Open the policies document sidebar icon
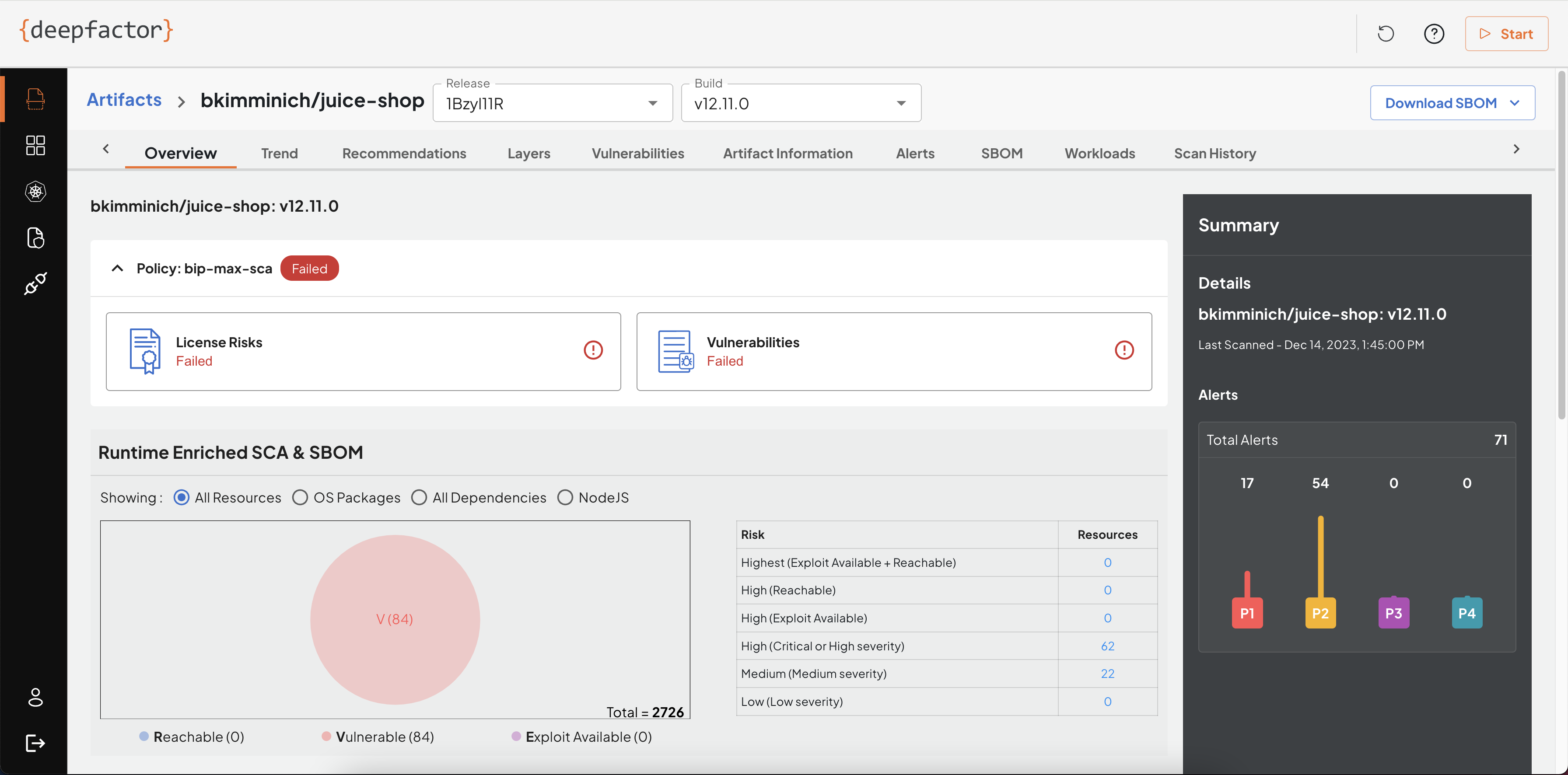Screen dimensions: 1568x775 [35, 238]
